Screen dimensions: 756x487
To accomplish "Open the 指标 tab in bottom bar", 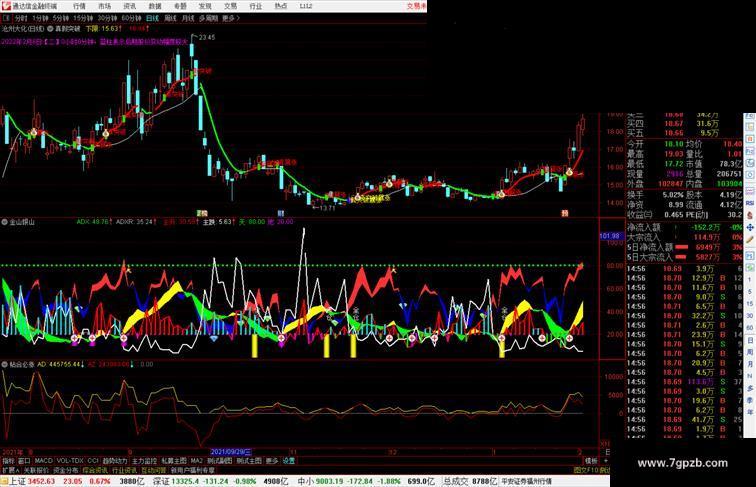I will [x=8, y=460].
